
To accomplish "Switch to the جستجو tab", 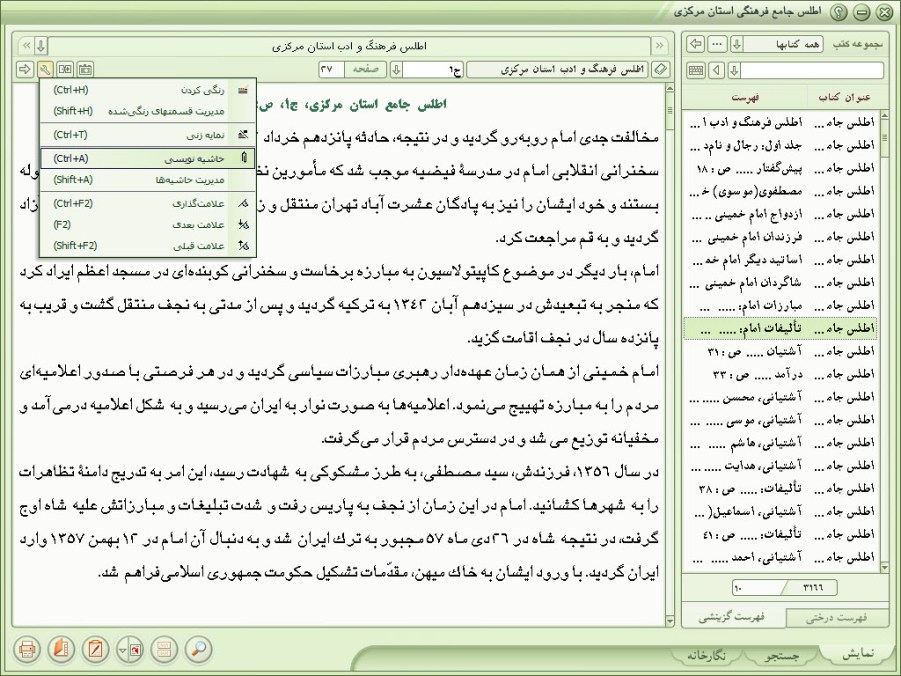I will [781, 655].
